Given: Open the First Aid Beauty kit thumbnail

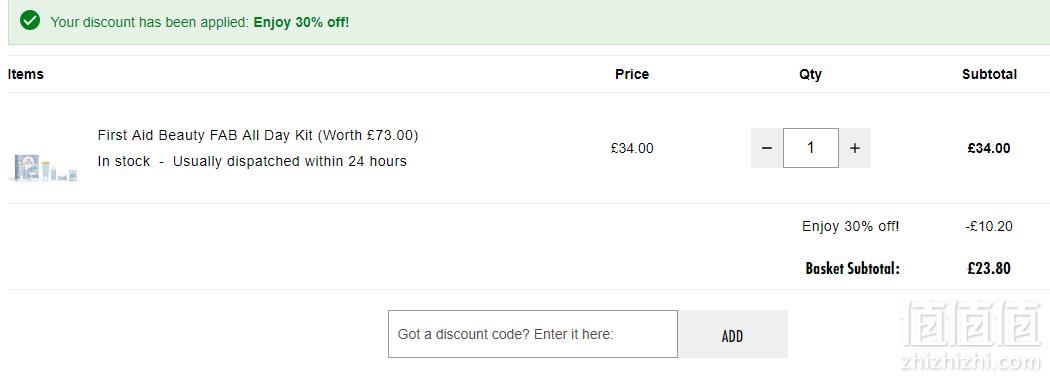Looking at the screenshot, I should pos(44,167).
